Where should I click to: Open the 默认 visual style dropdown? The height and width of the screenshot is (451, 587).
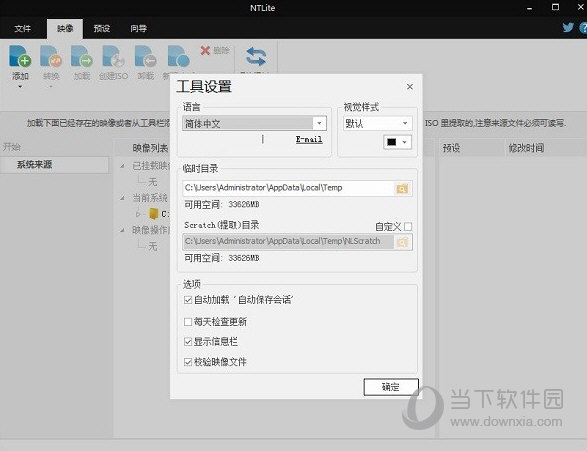377,123
